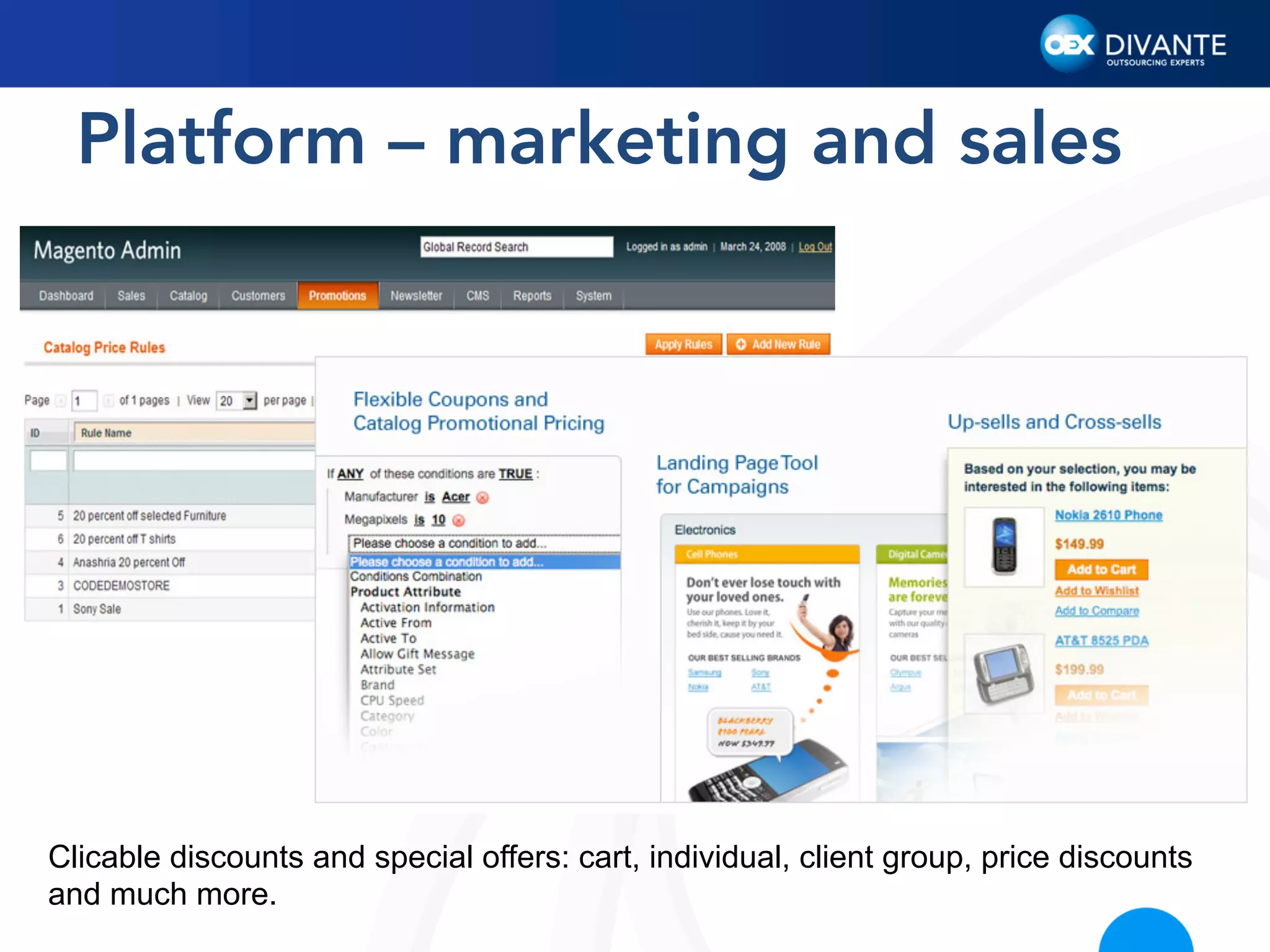Open the Sony Sale rule
Screen dimensions: 1270x952
(x=97, y=609)
